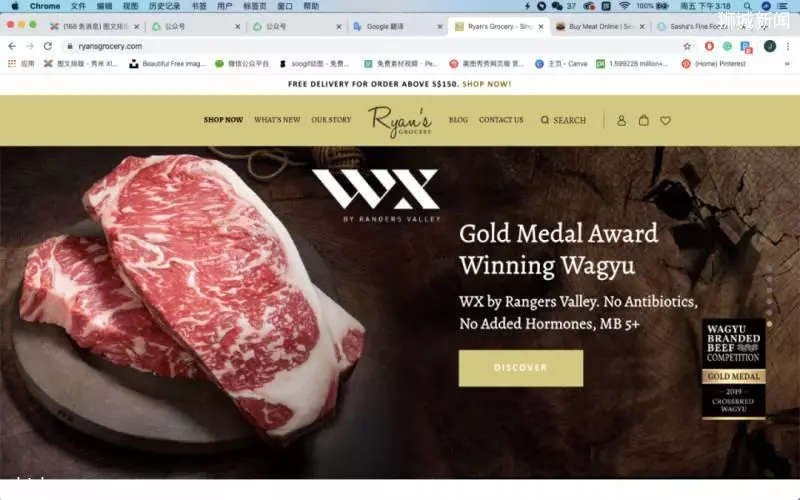
Task: Open the wishlist heart icon
Action: 665,121
